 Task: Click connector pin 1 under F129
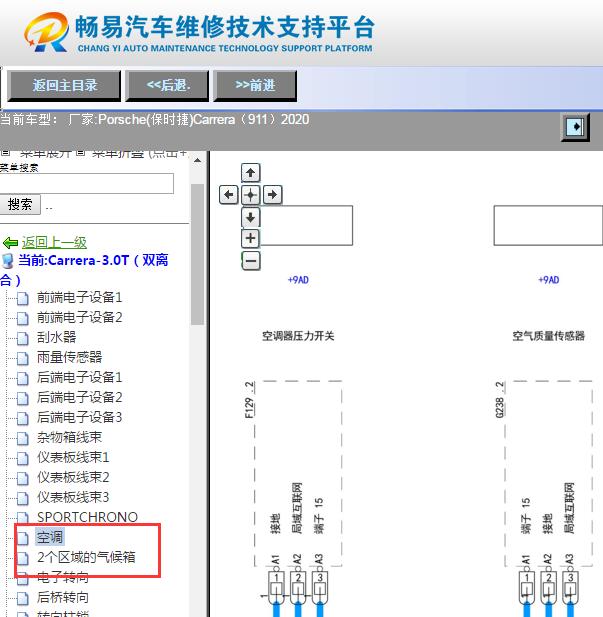[x=276, y=587]
